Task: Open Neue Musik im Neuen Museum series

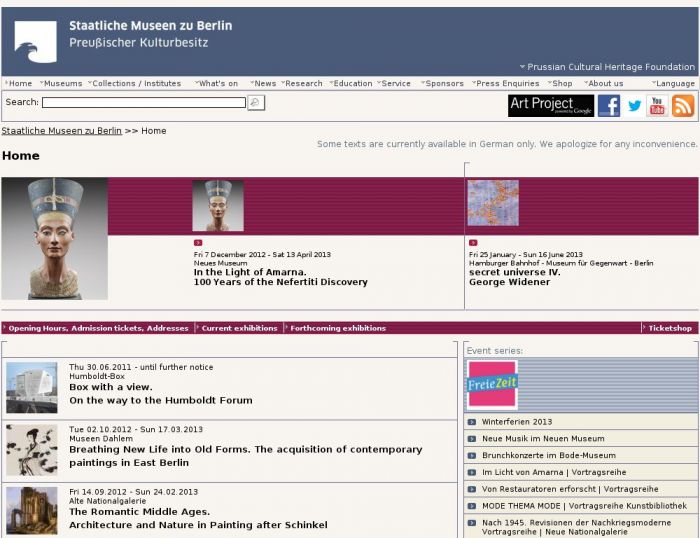Action: click(543, 439)
